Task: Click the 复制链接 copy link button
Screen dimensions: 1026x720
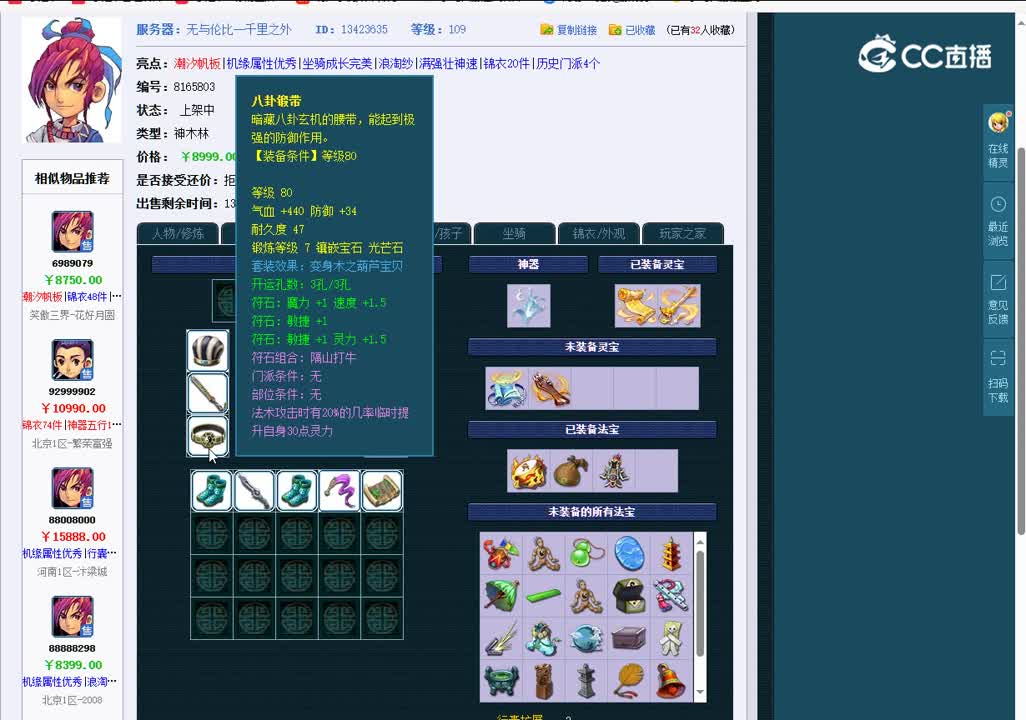Action: 569,30
